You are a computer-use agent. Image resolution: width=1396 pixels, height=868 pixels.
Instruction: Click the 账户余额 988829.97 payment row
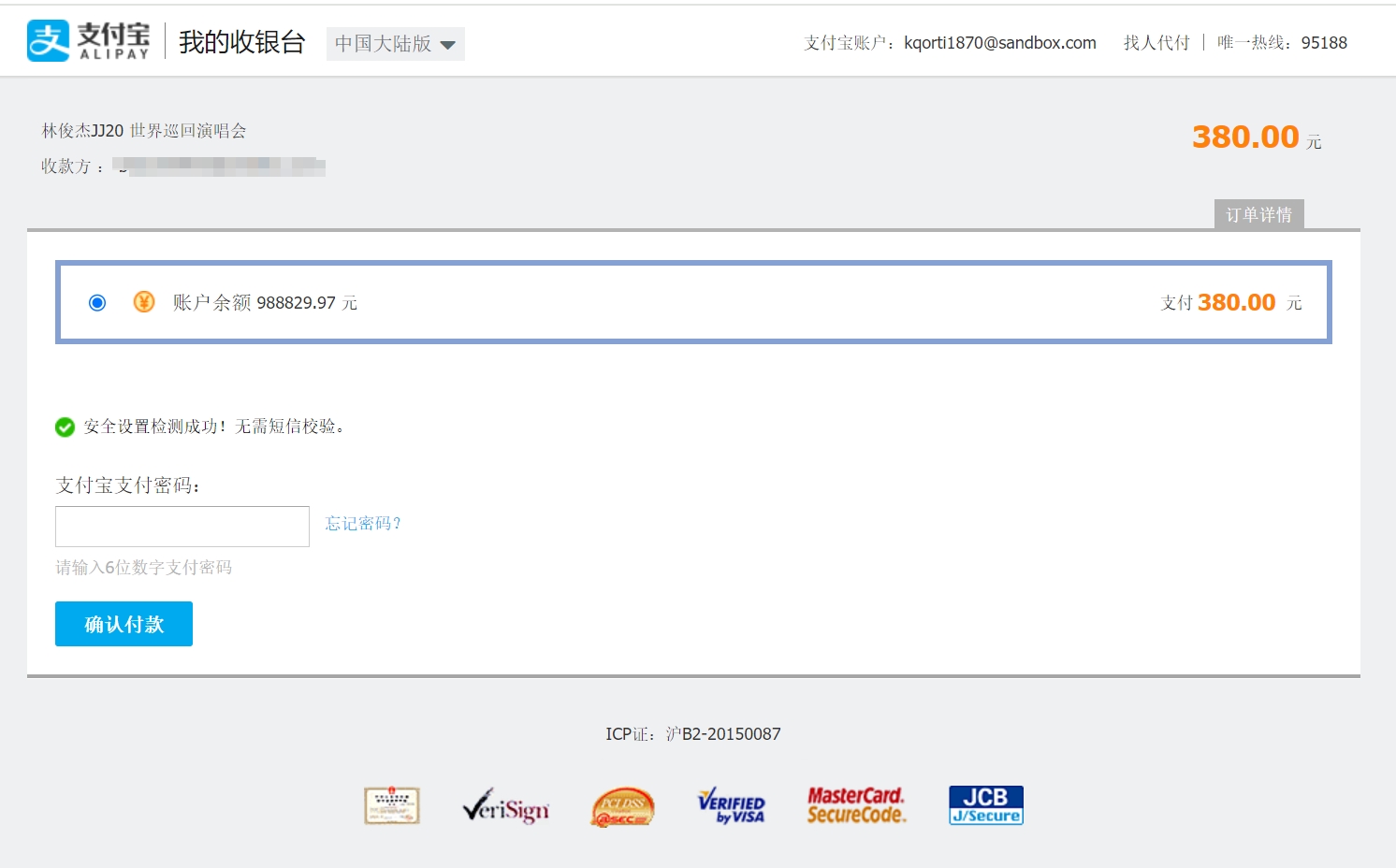pos(692,302)
